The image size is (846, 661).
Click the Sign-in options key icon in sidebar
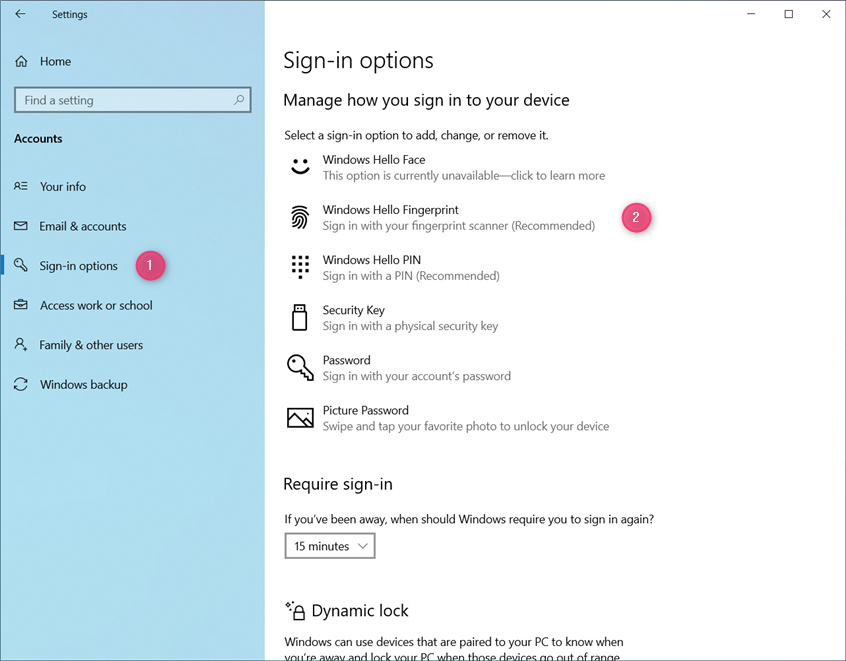click(21, 265)
